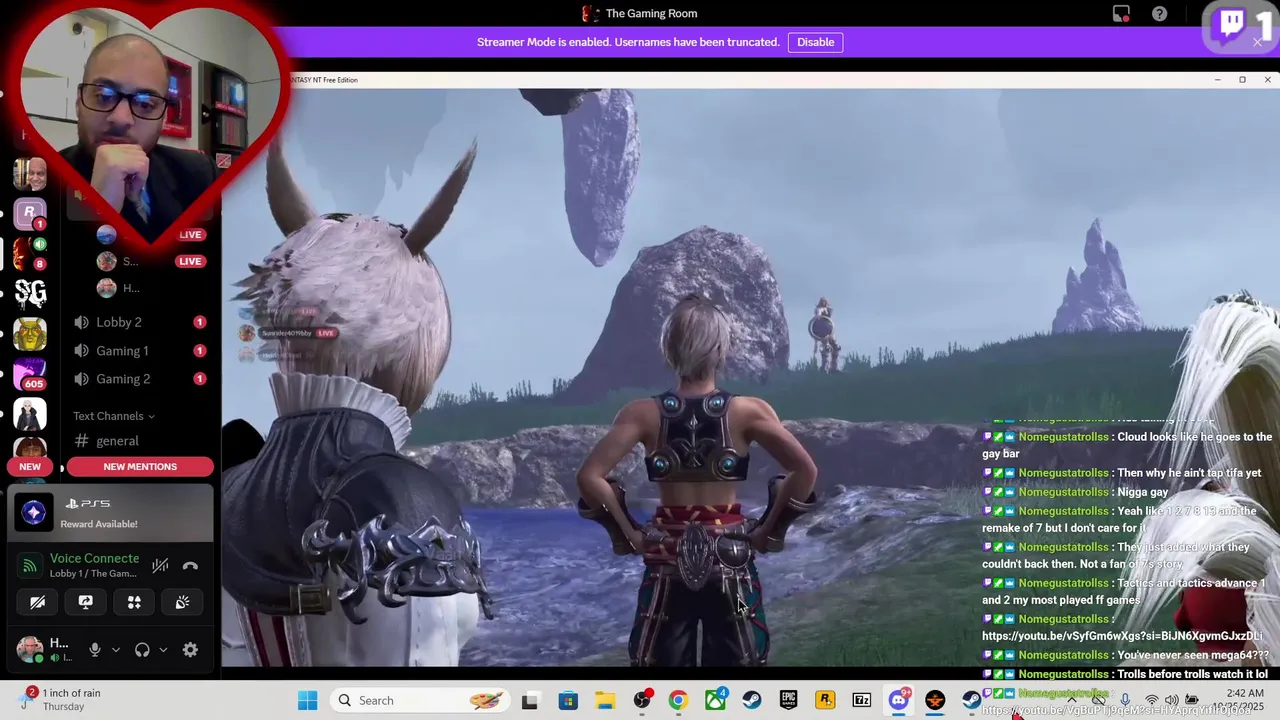This screenshot has height=720, width=1280.
Task: Open 7-Zip from taskbar
Action: (861, 700)
